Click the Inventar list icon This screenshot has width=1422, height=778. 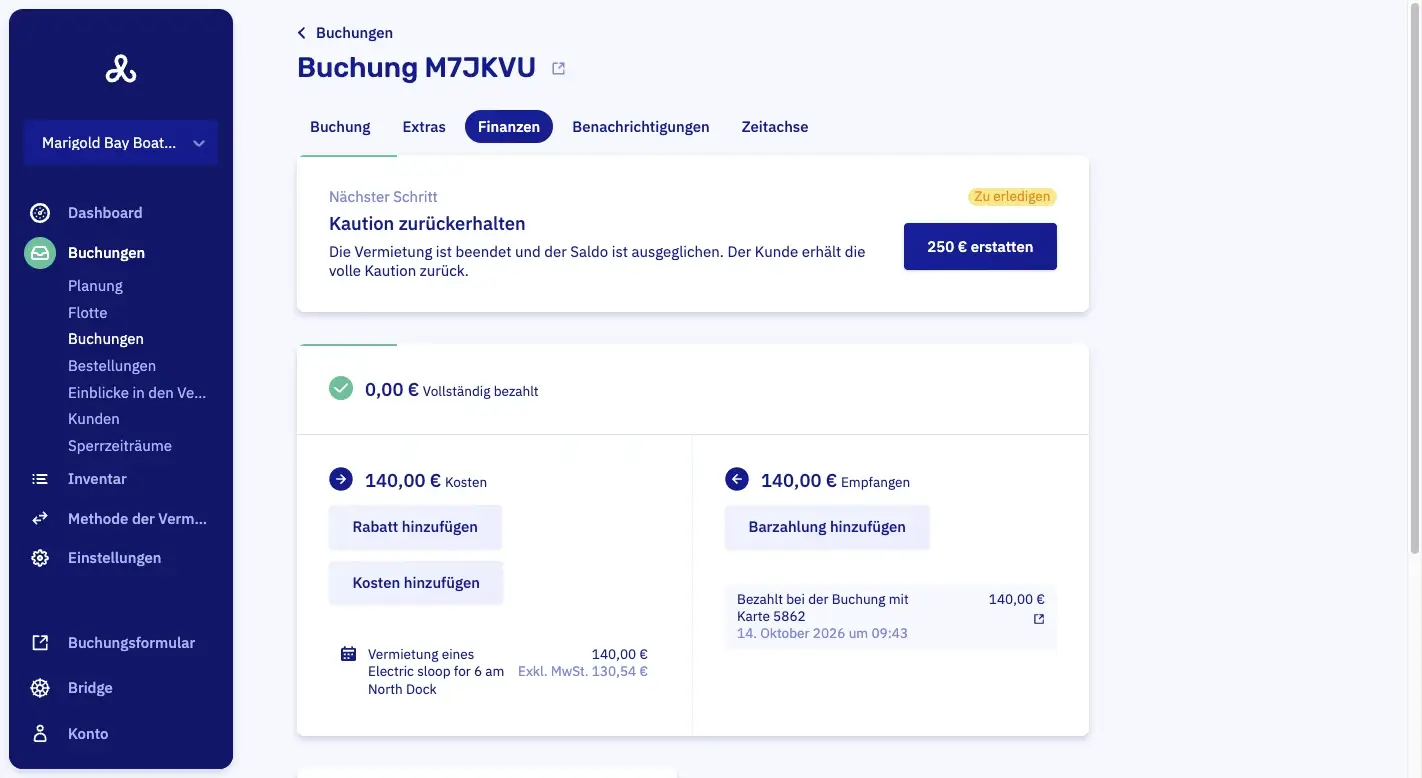(x=40, y=479)
